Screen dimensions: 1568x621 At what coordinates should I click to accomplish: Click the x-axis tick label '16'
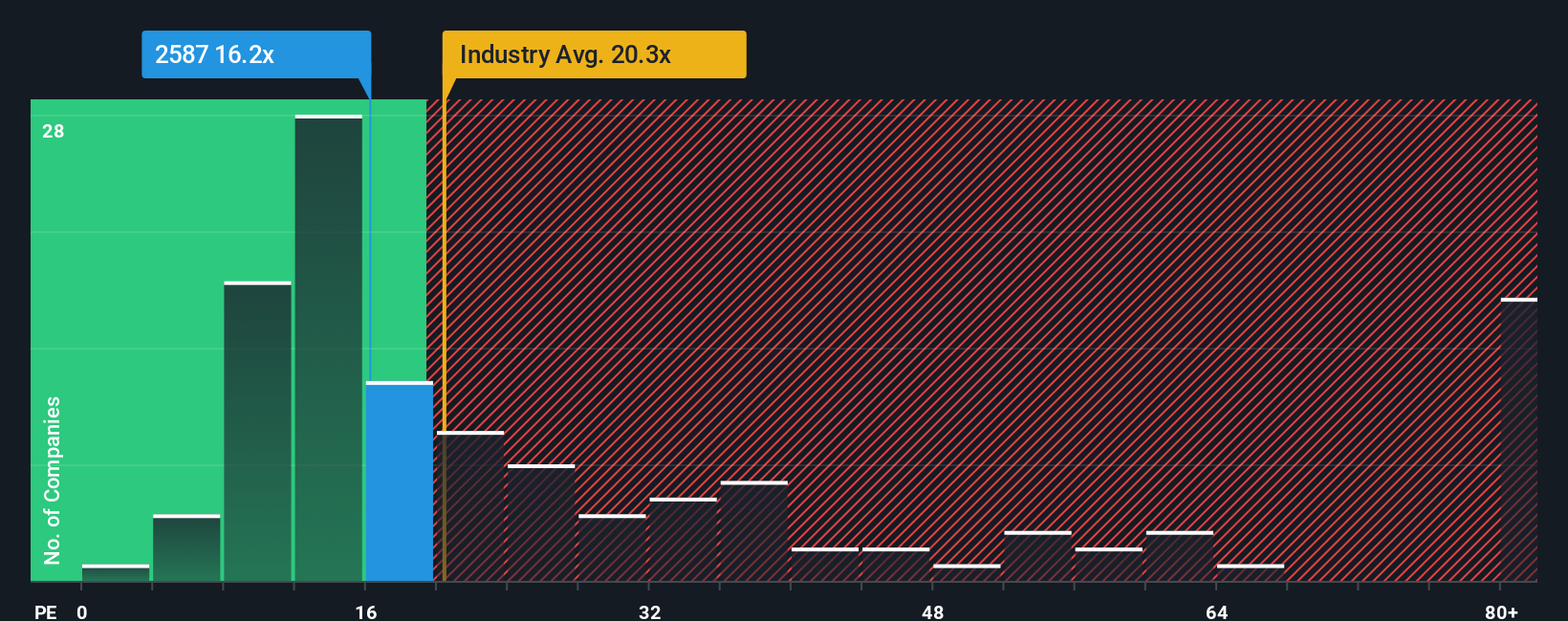[x=366, y=611]
